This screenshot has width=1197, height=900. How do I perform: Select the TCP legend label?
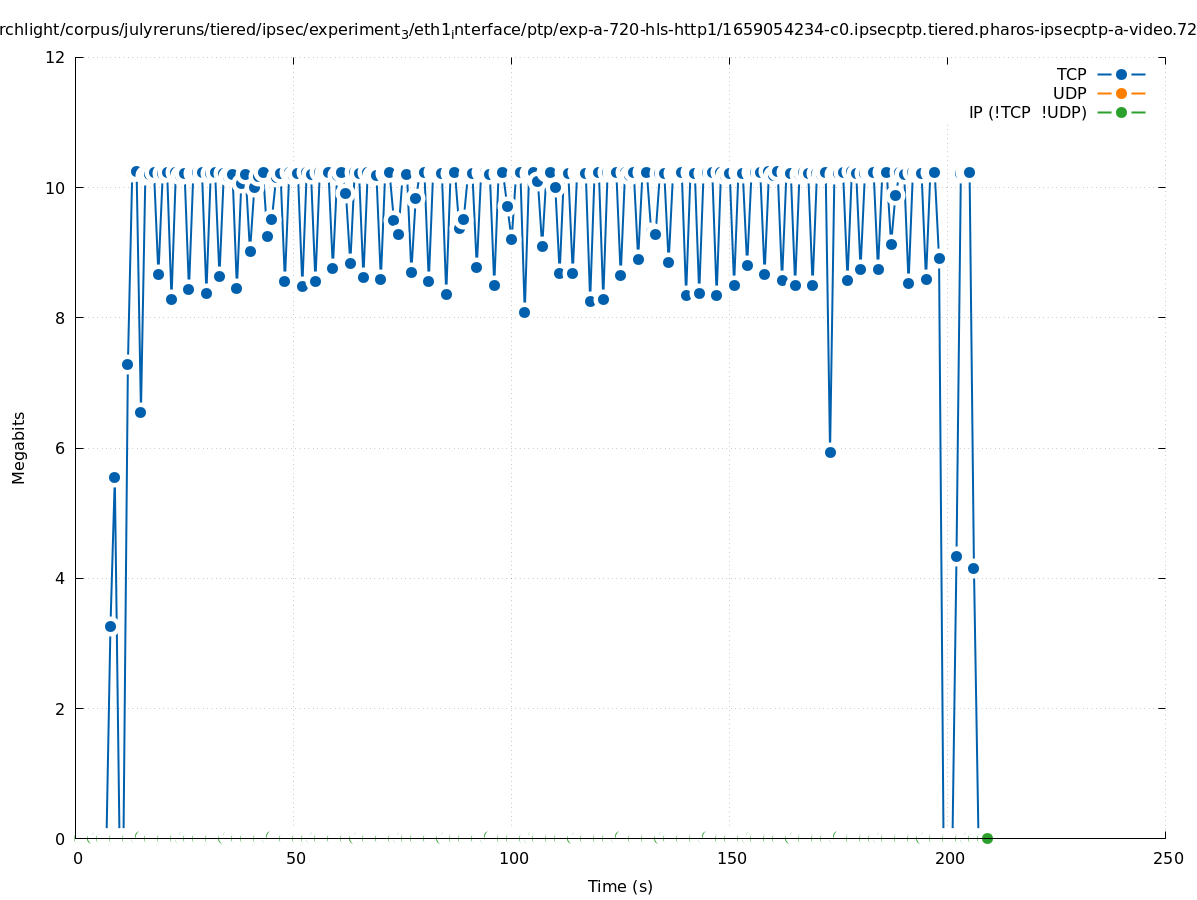coord(1071,74)
